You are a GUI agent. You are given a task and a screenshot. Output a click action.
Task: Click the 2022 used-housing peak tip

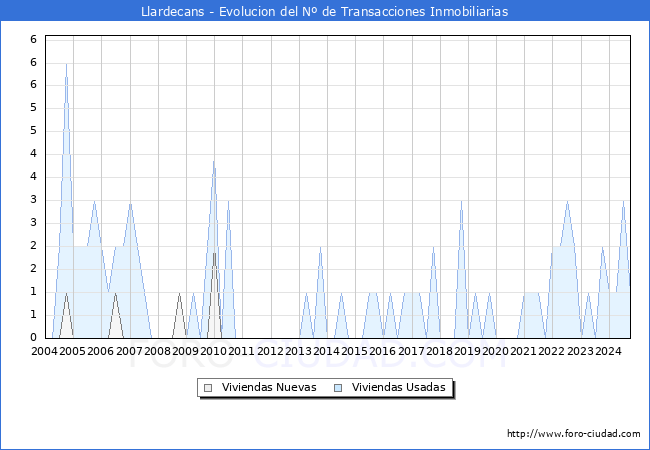tap(567, 201)
